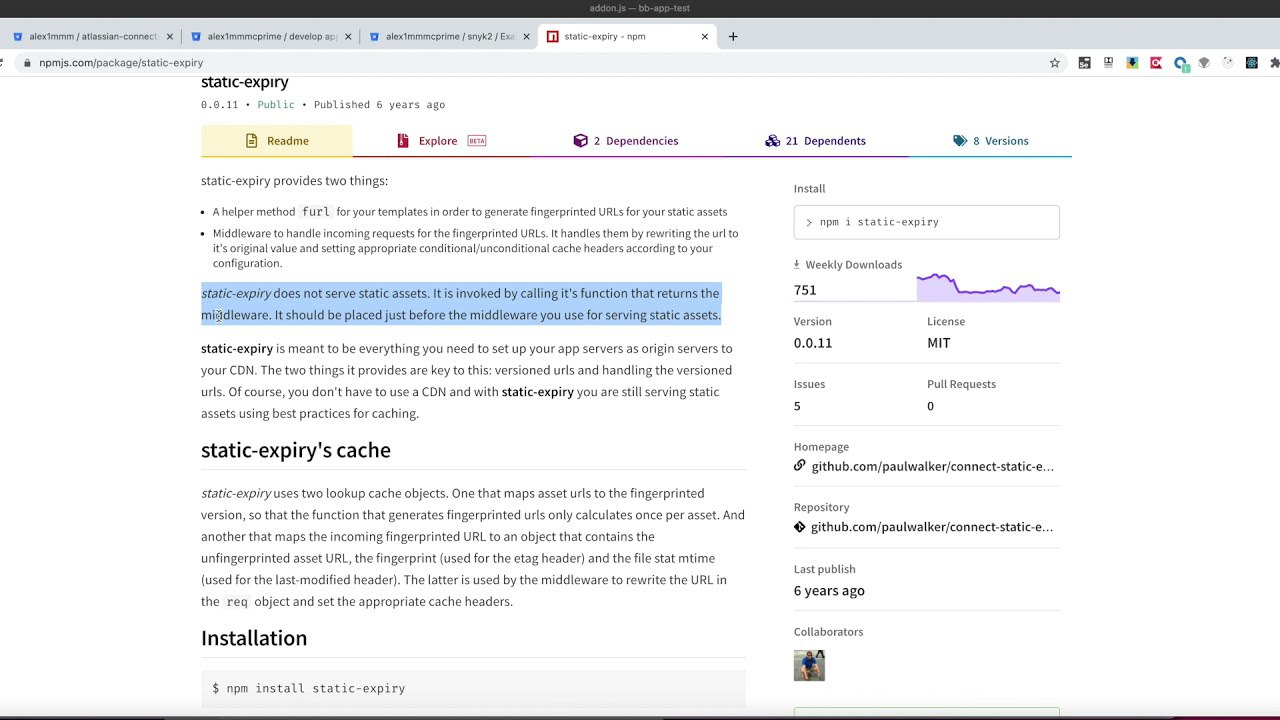
Task: Click the static-expiry's cache heading
Action: pos(296,450)
